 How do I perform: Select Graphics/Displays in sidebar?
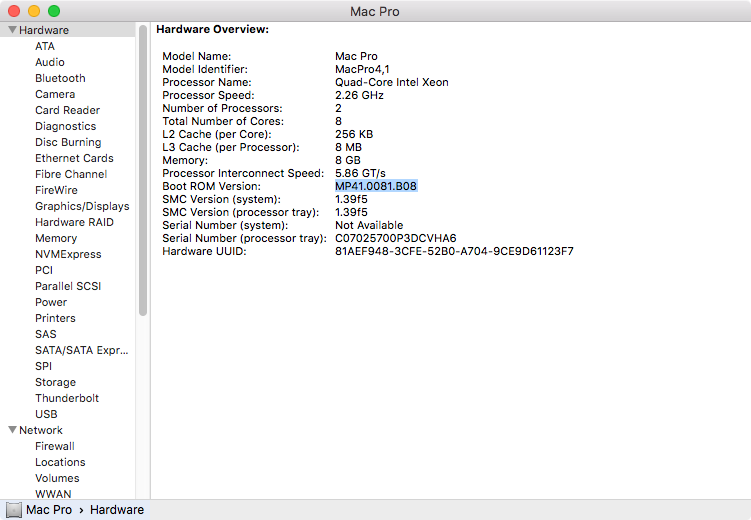(x=82, y=206)
